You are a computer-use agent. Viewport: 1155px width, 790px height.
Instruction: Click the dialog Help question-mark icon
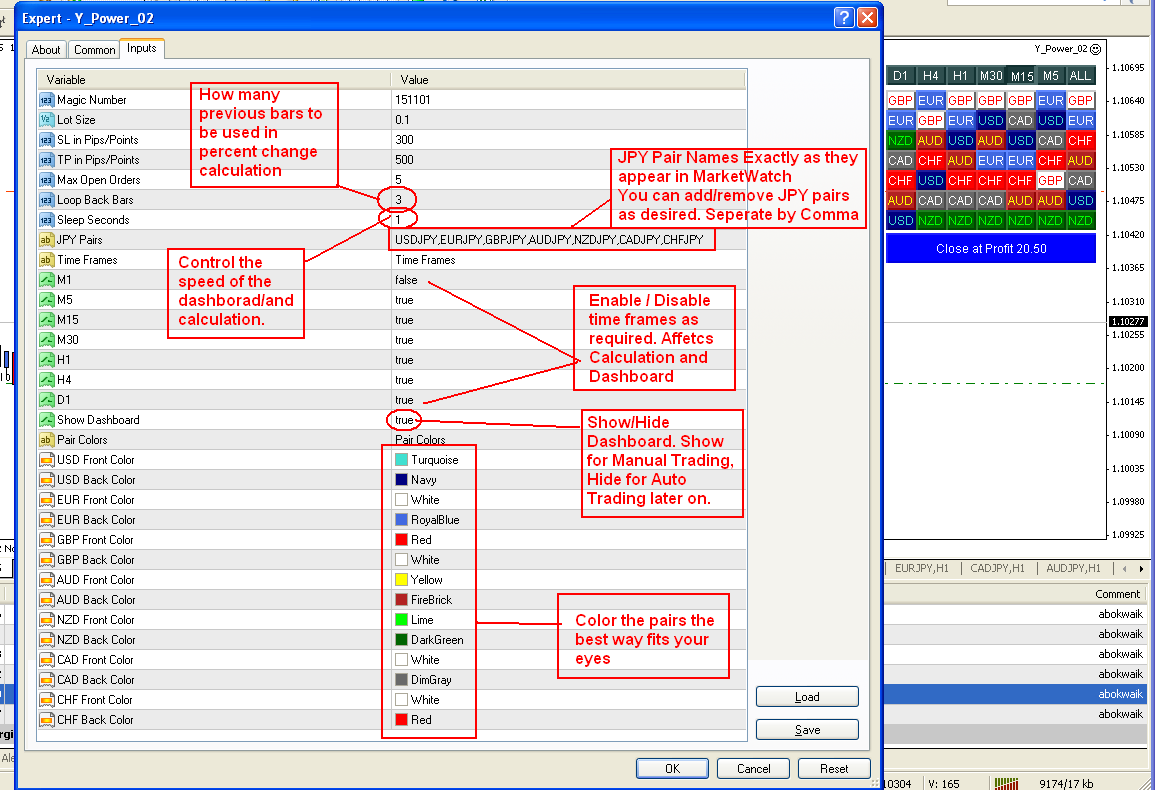point(843,18)
